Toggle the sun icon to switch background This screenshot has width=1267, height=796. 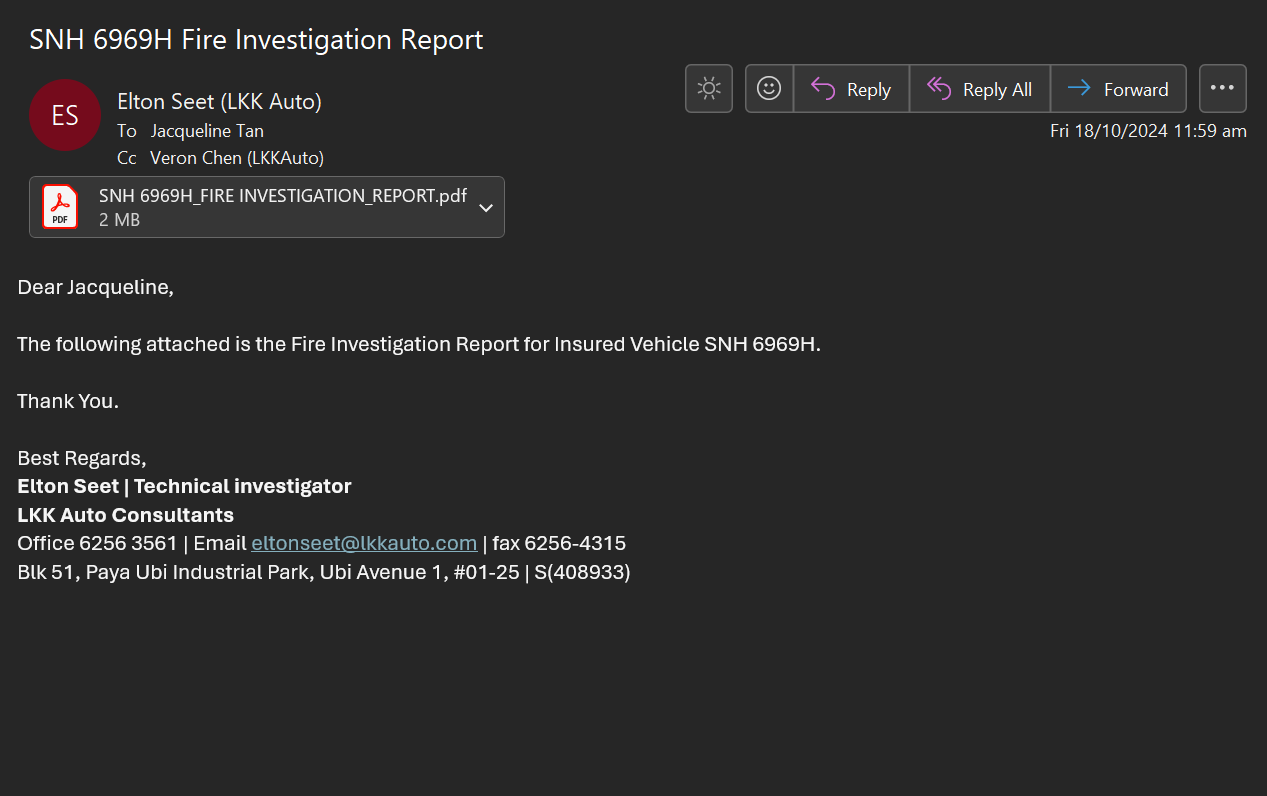(x=709, y=89)
